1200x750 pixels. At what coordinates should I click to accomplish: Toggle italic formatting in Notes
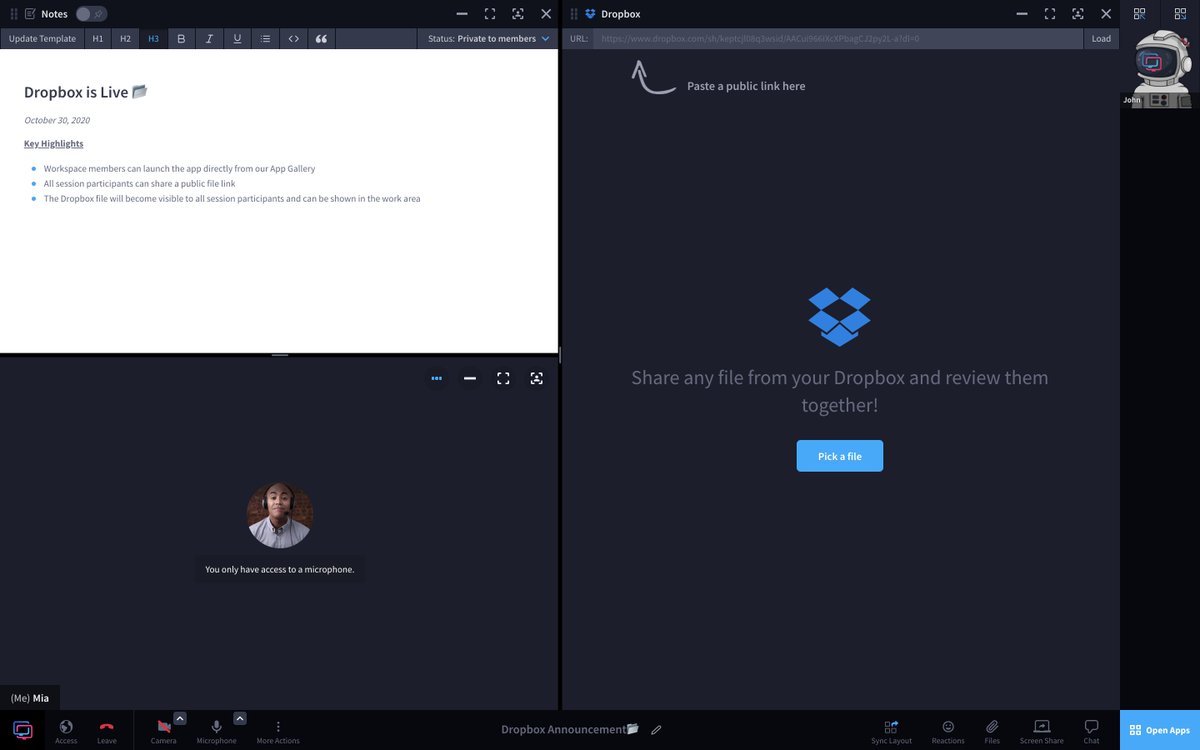[209, 39]
